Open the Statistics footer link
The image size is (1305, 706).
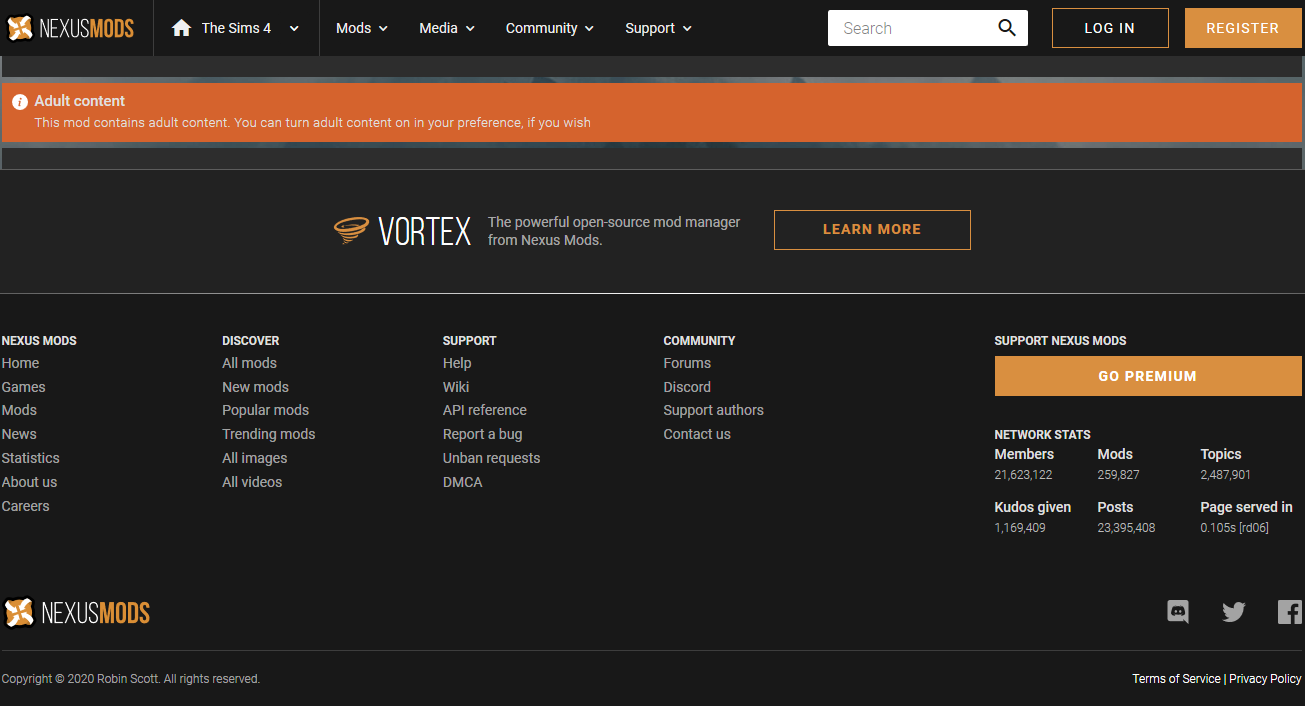point(31,458)
